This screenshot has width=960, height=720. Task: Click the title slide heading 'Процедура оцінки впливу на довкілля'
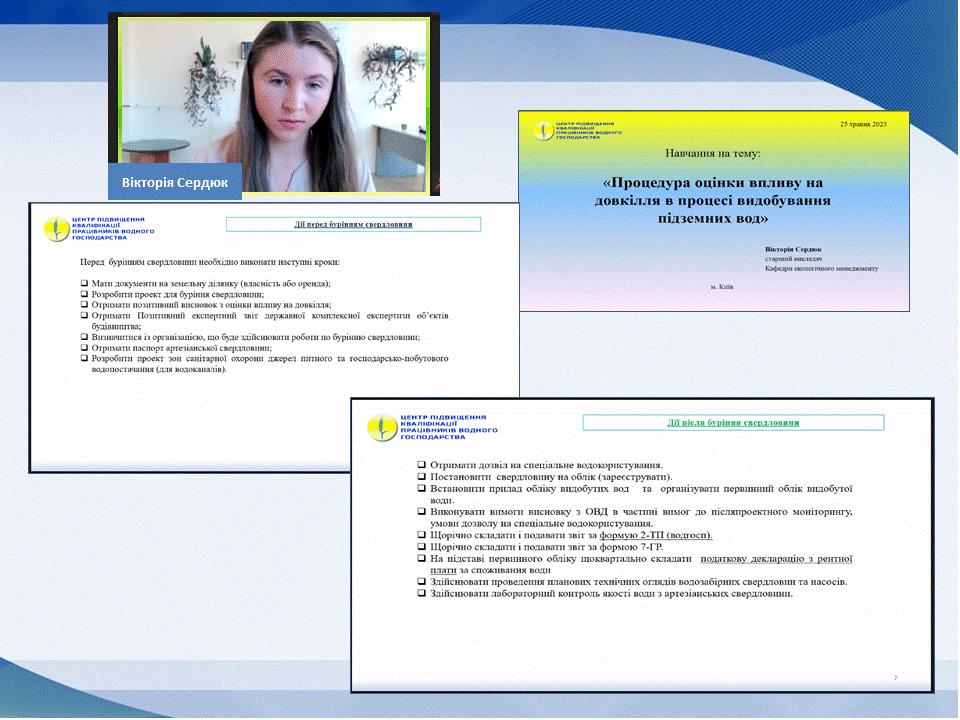(714, 199)
